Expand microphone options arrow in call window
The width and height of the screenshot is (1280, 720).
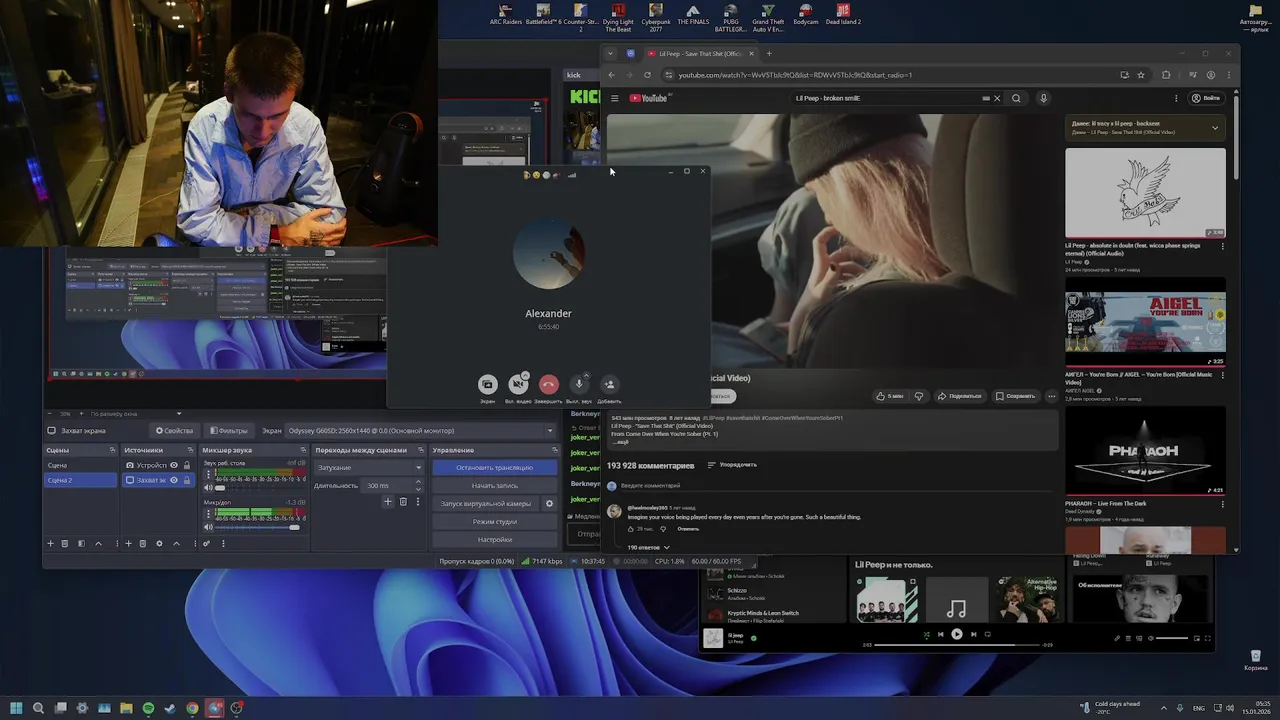(x=586, y=375)
